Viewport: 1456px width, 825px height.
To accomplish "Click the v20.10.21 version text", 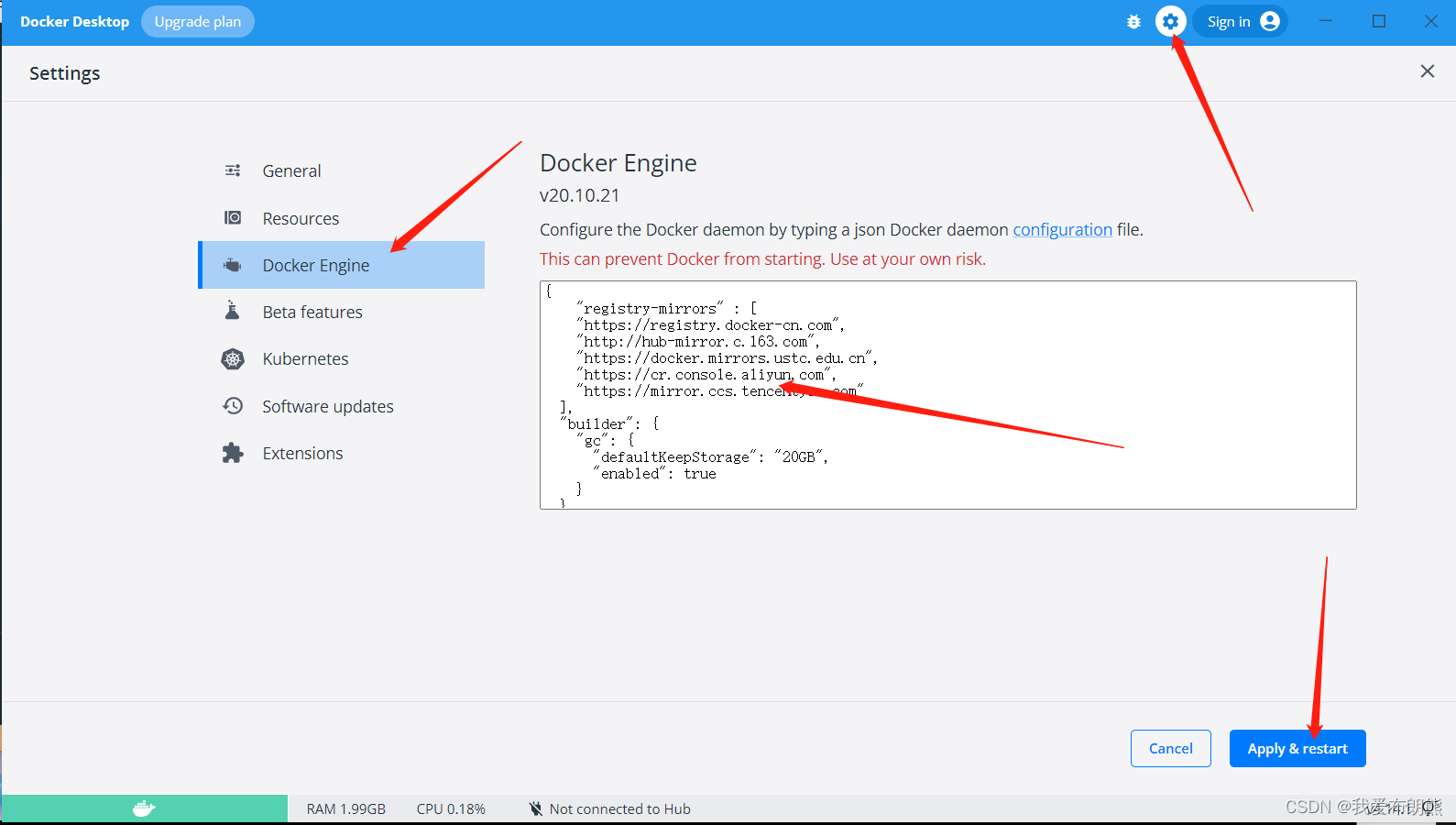I will click(x=580, y=195).
